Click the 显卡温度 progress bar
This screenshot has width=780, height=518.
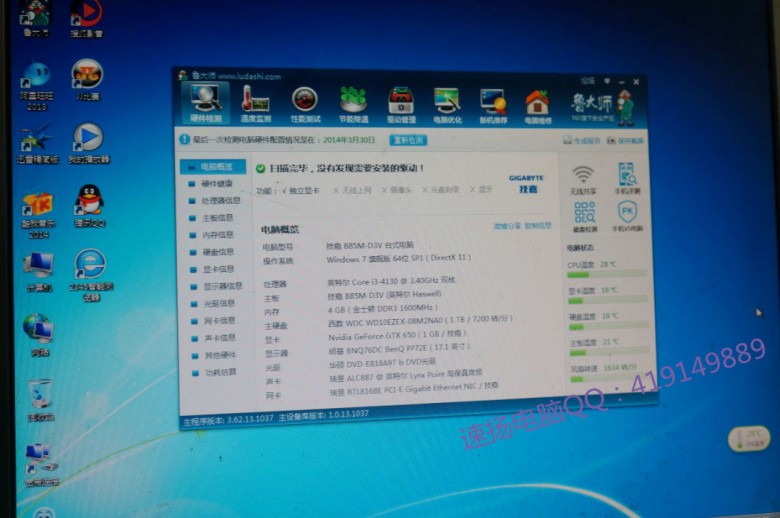pos(608,300)
